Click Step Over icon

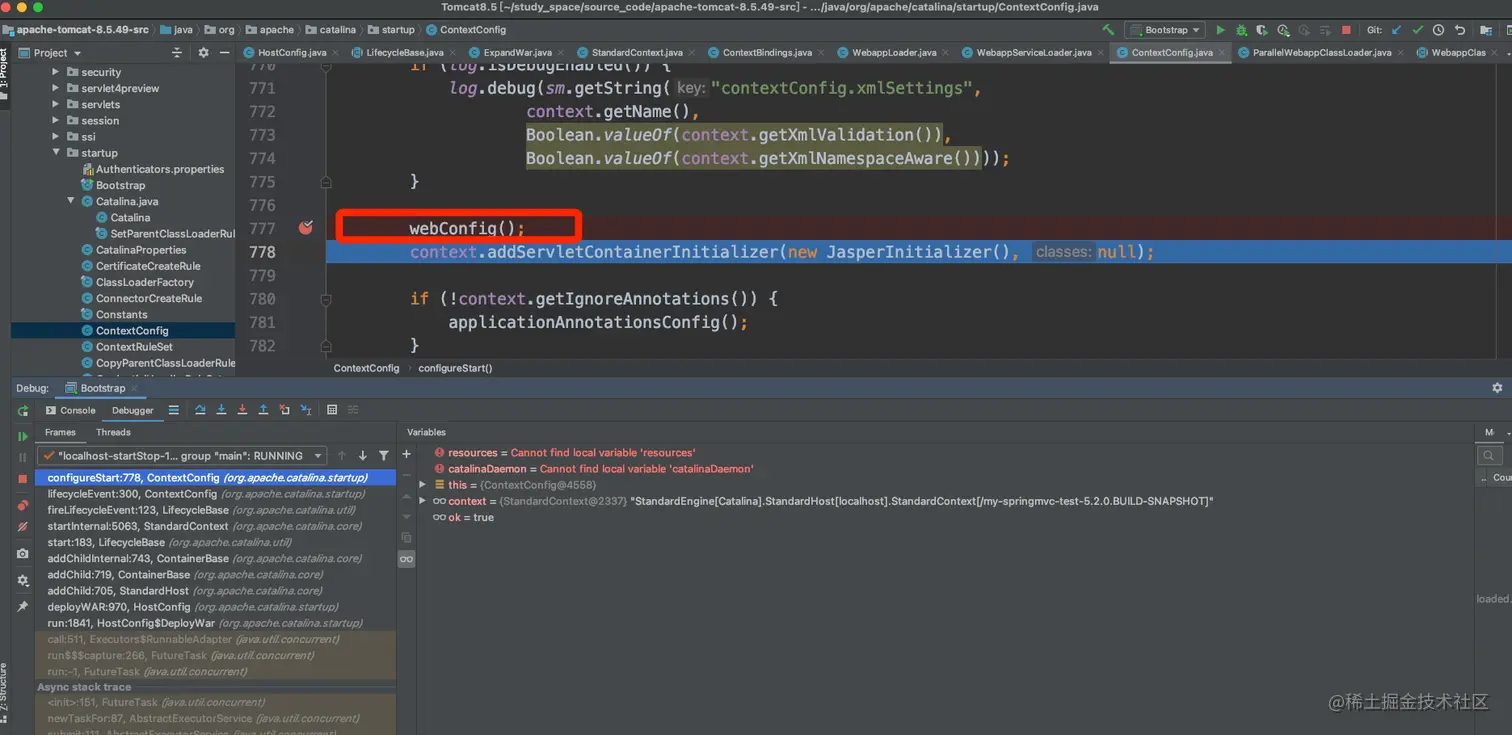coord(200,410)
